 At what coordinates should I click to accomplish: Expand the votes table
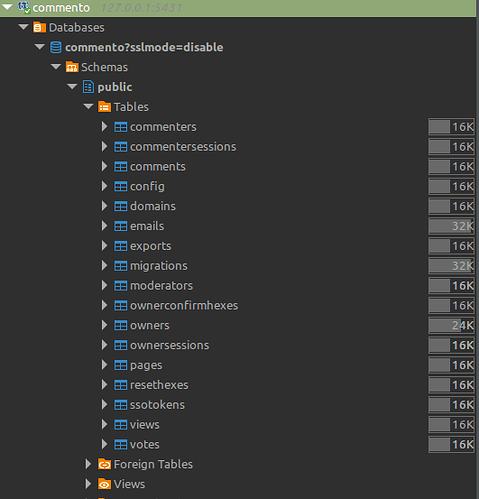coord(104,444)
